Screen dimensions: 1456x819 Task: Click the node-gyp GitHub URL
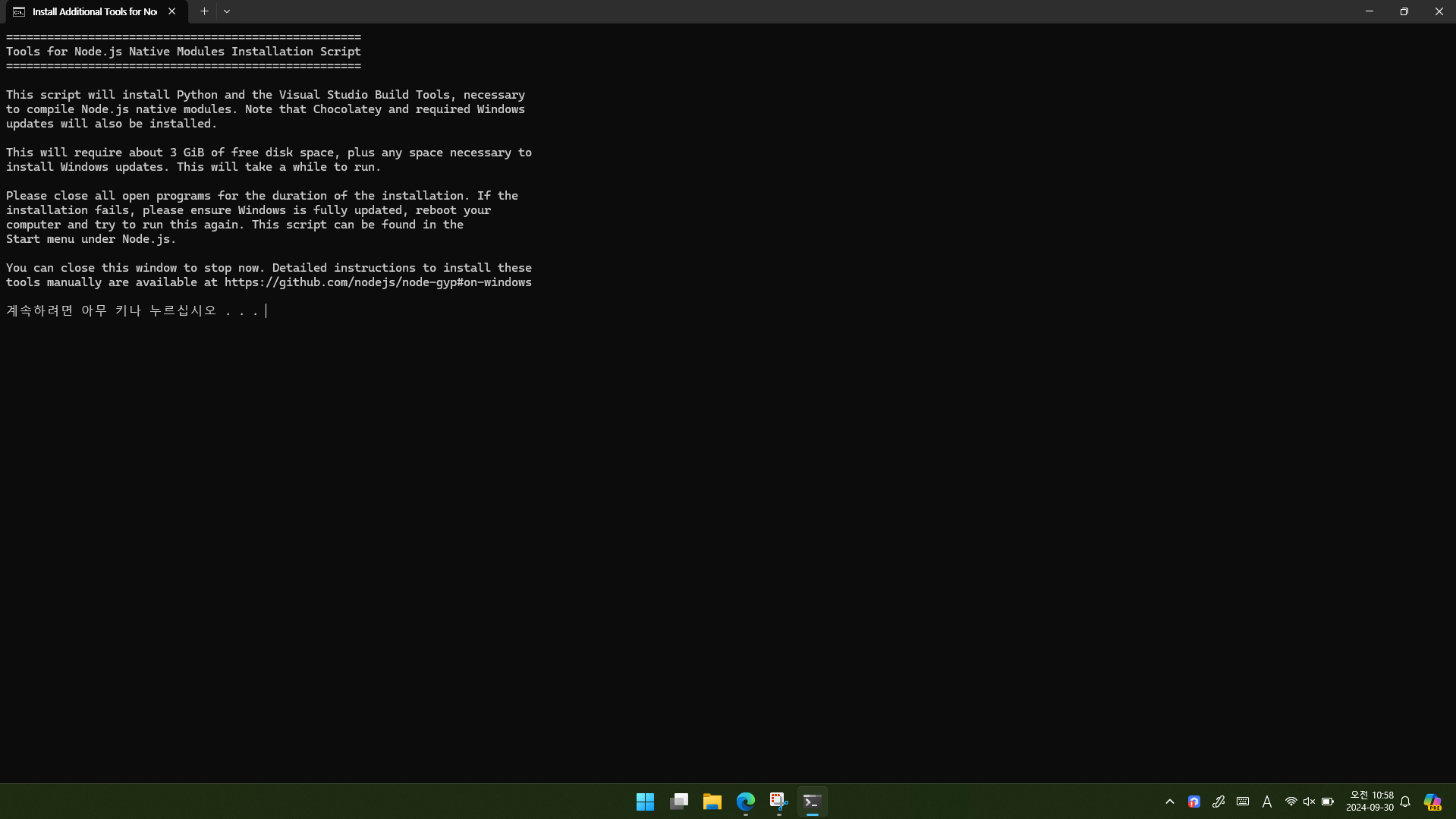(x=378, y=282)
